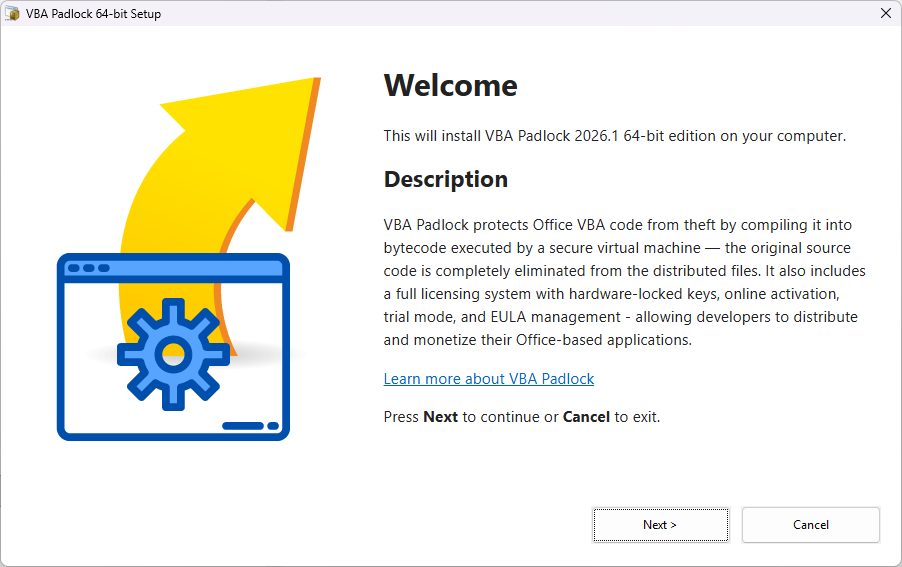This screenshot has width=902, height=567.
Task: Click the setup package icon in title bar
Action: click(x=12, y=13)
